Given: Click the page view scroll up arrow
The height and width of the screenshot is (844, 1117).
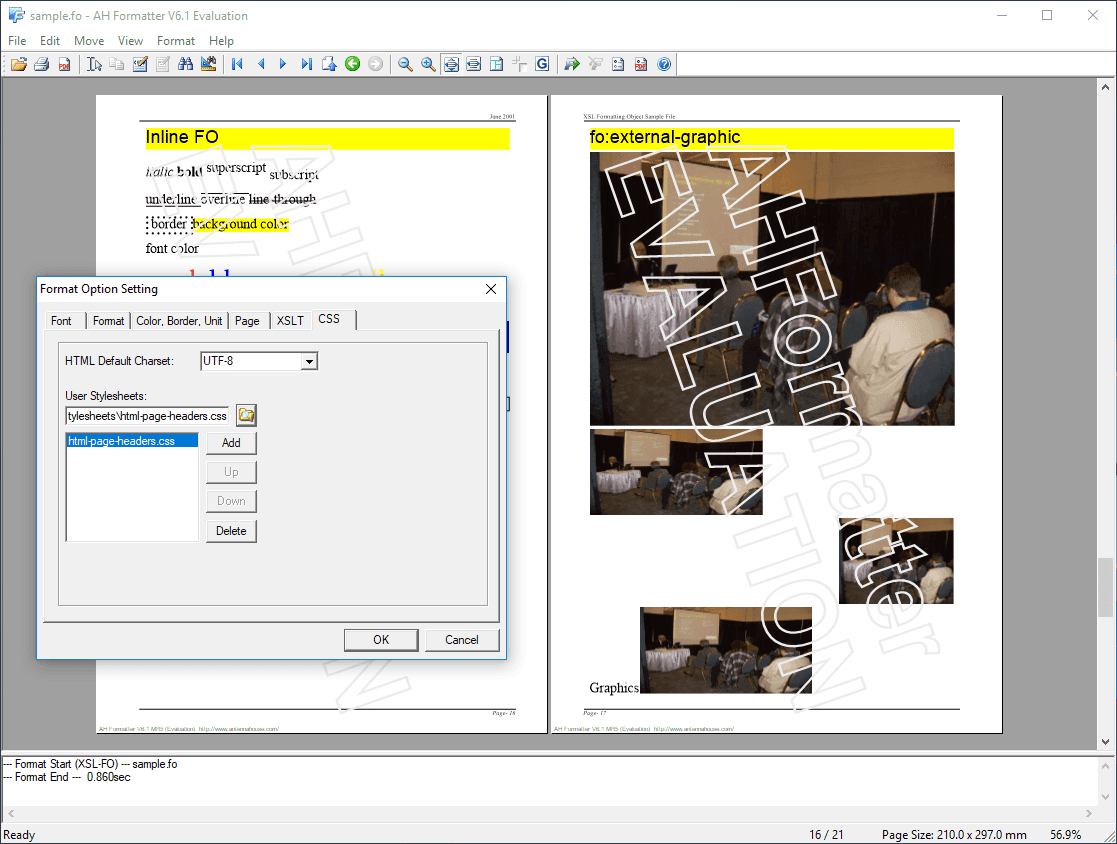Looking at the screenshot, I should tap(1106, 87).
